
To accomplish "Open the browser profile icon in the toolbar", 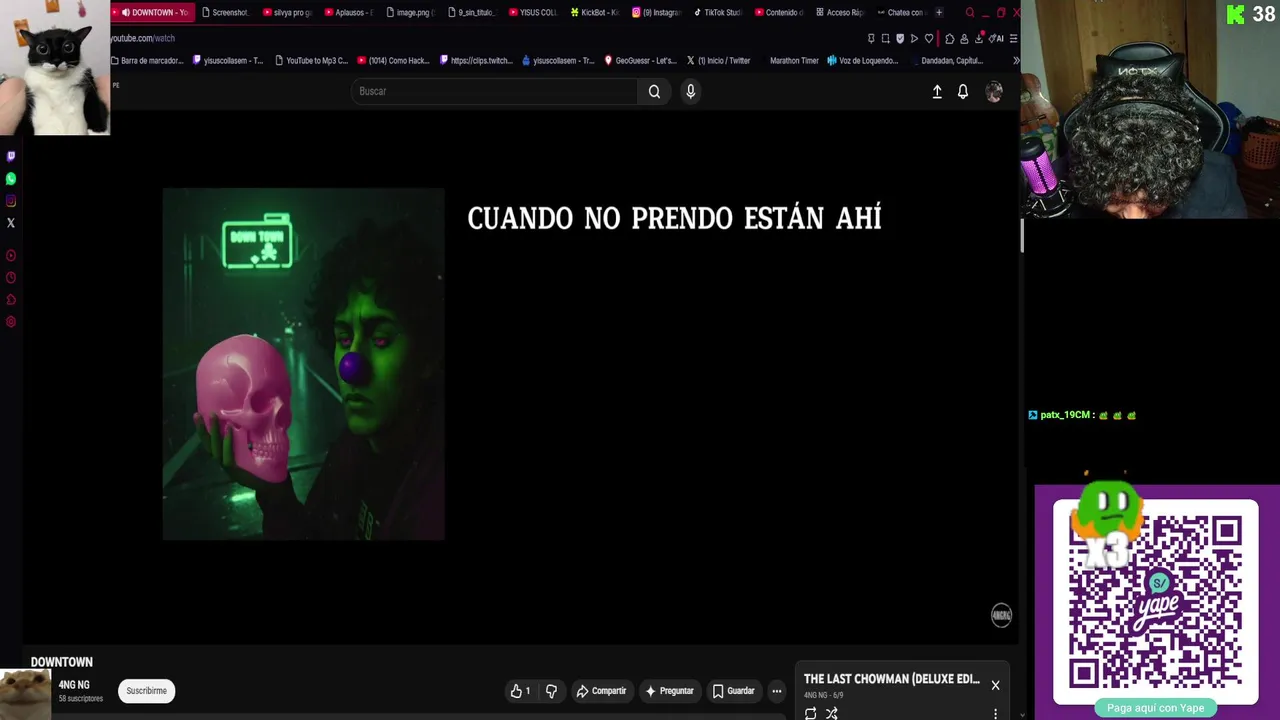I will pyautogui.click(x=964, y=38).
